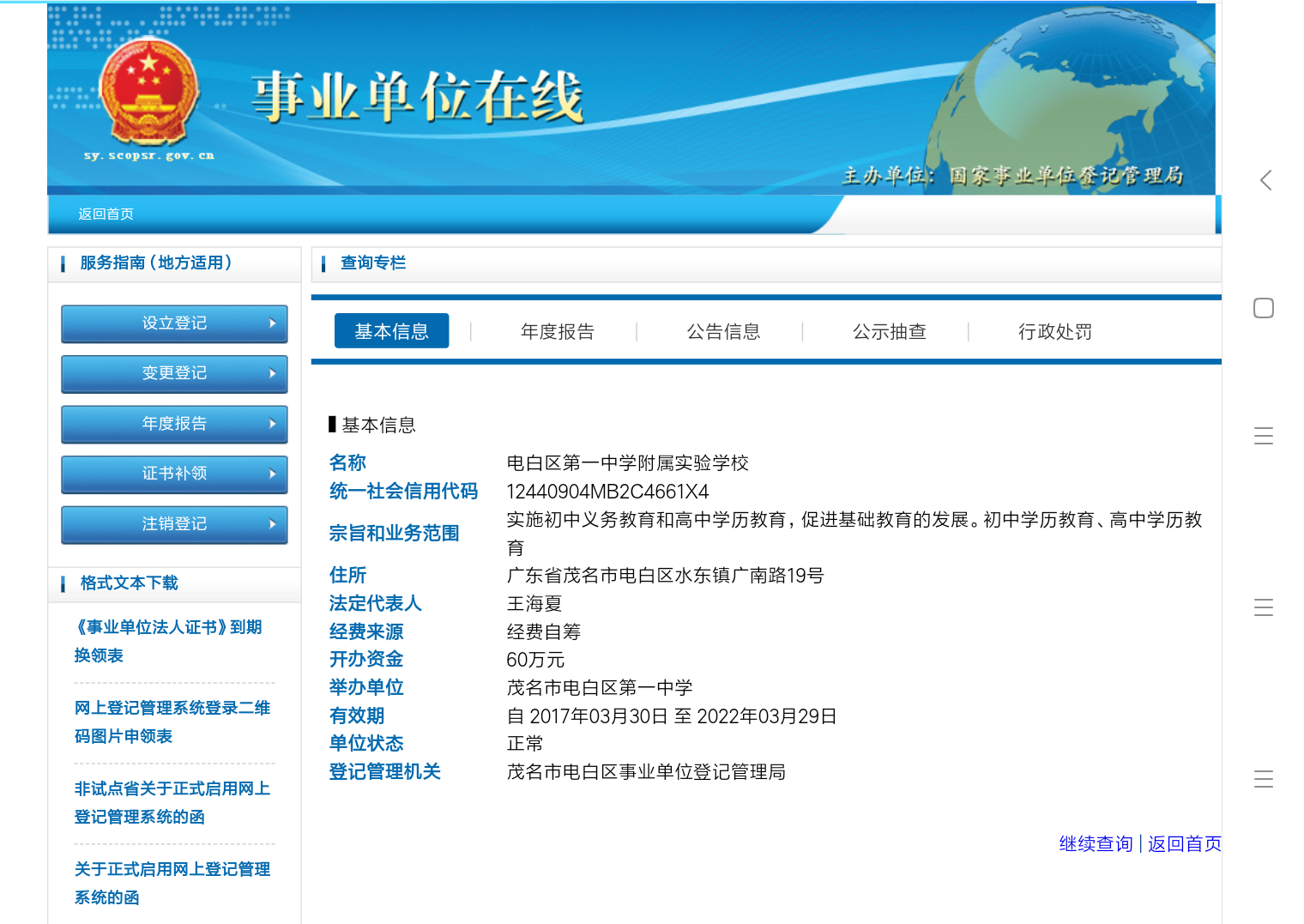Click the 继续查询 link
Screen dimensions: 1304x924
coord(1096,844)
